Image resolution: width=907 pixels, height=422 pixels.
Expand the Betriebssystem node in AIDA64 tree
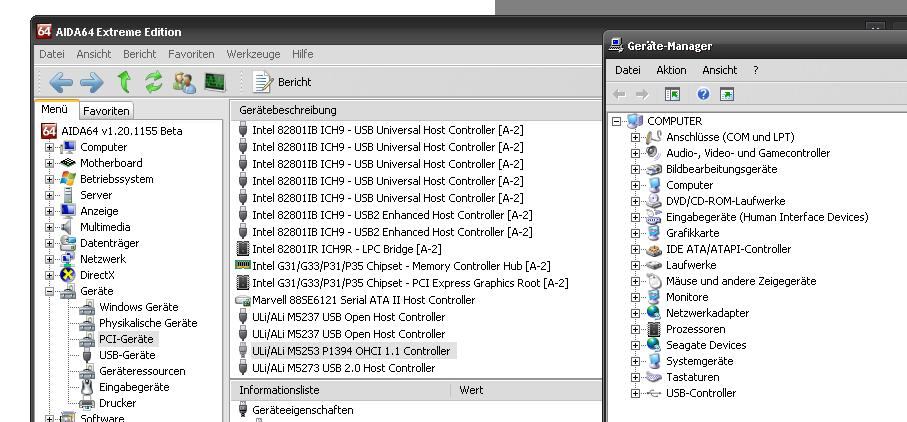pyautogui.click(x=49, y=179)
